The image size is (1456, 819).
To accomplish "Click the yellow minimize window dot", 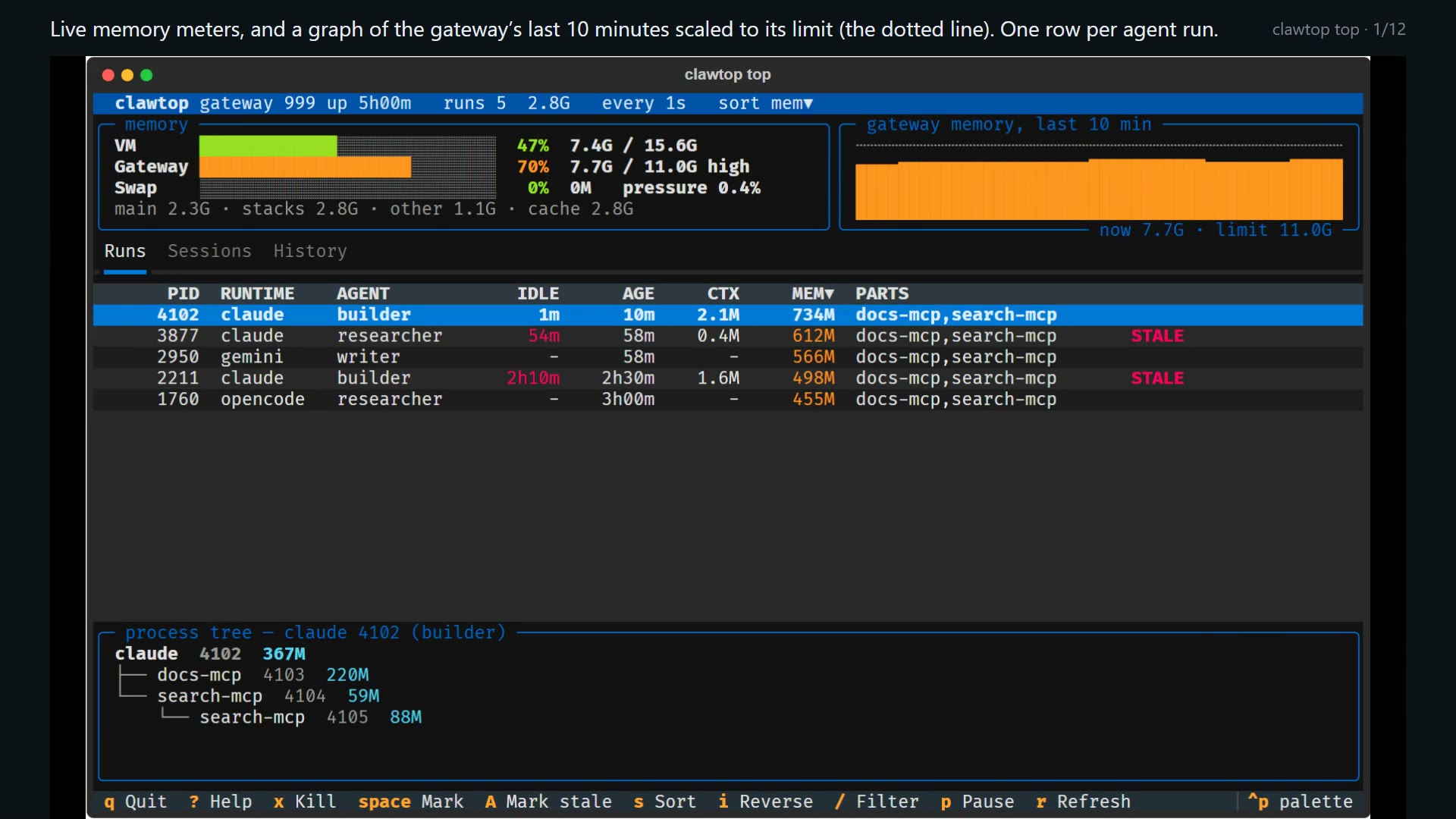I will tap(127, 75).
